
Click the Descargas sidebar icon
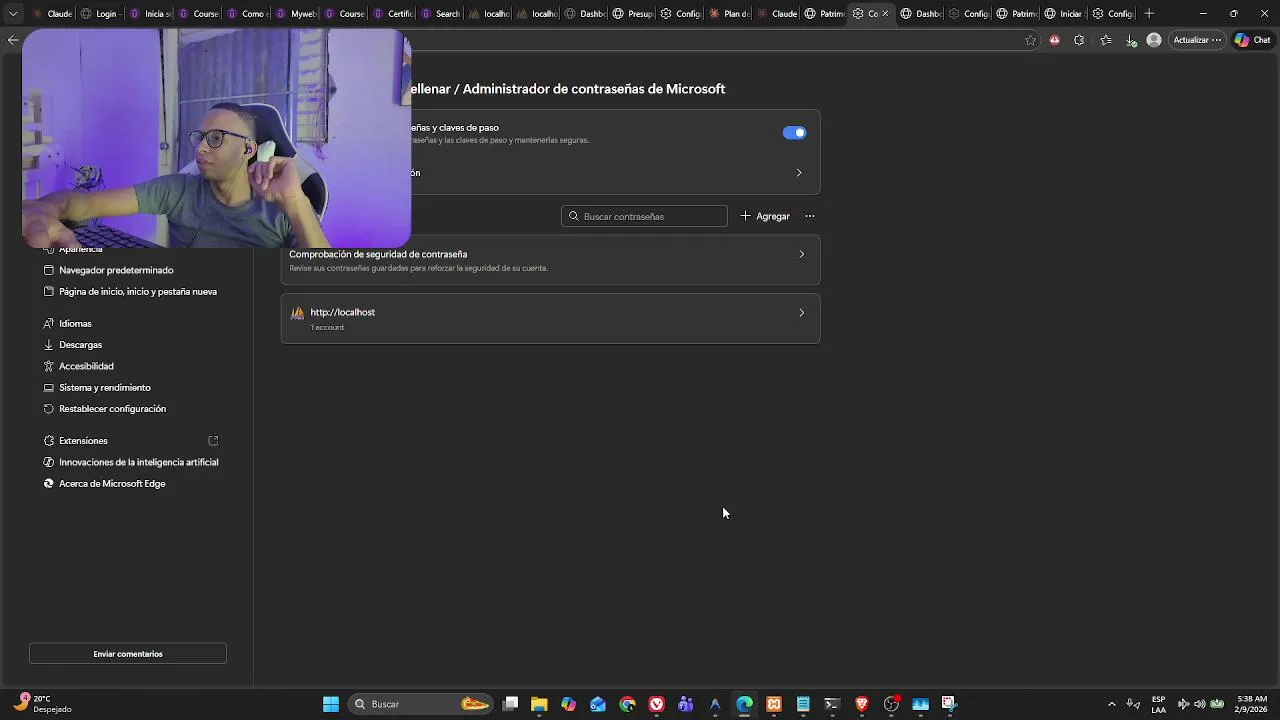(49, 345)
